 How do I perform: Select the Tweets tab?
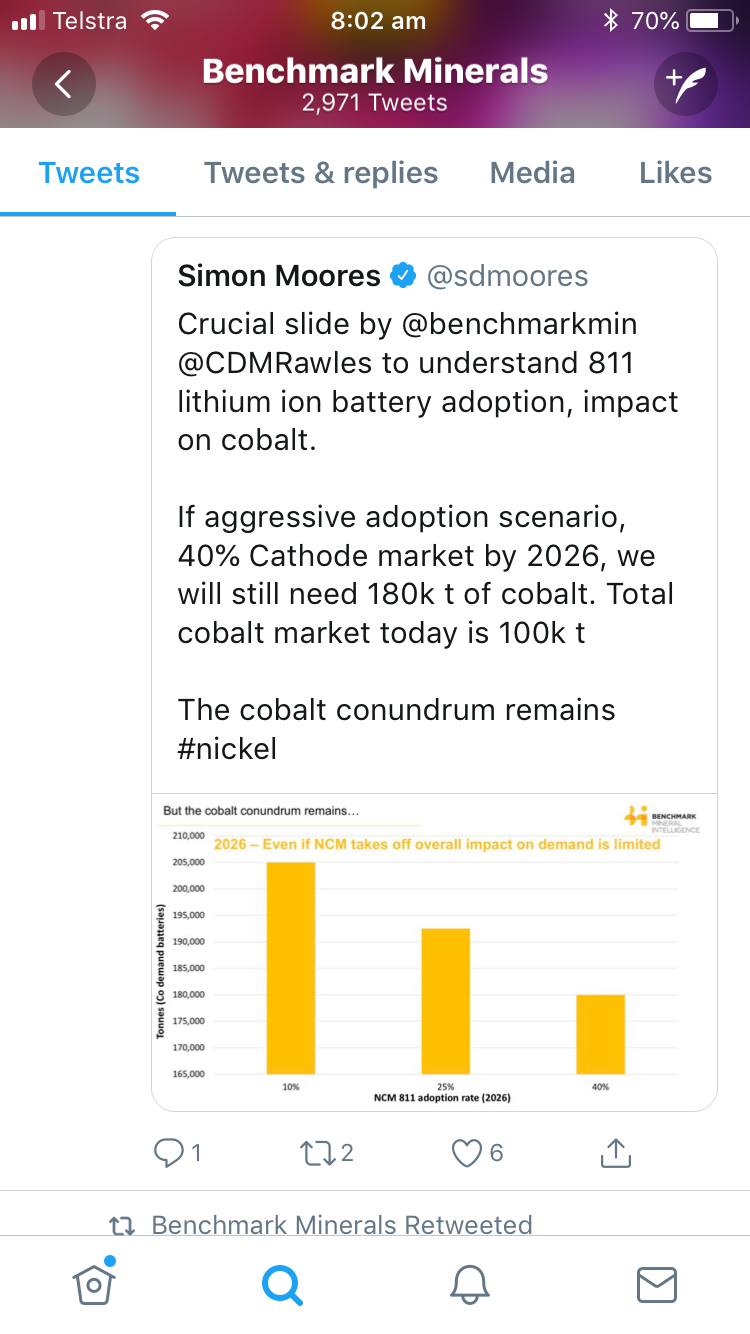[89, 173]
